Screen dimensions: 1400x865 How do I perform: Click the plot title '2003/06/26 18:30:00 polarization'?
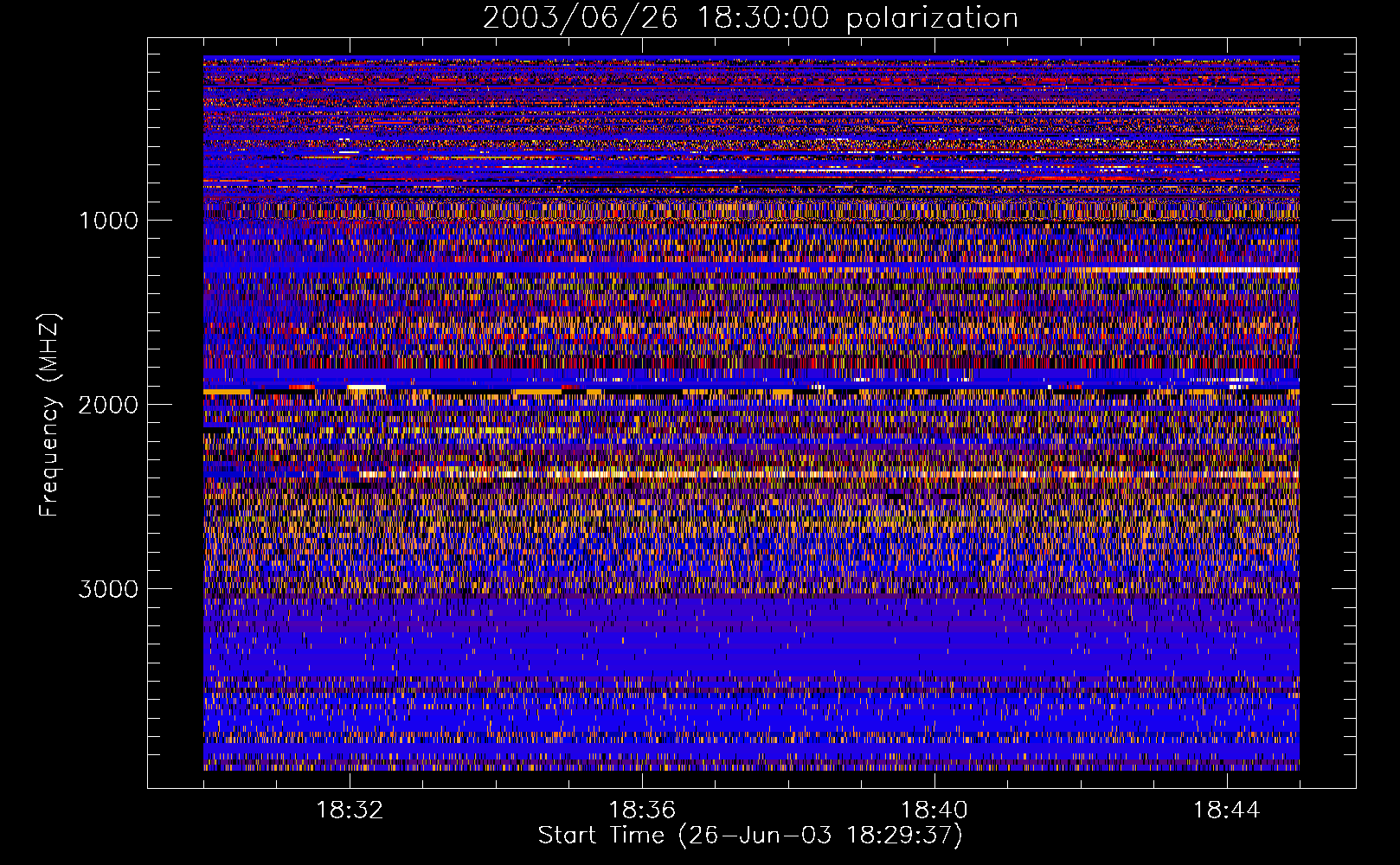pyautogui.click(x=750, y=18)
